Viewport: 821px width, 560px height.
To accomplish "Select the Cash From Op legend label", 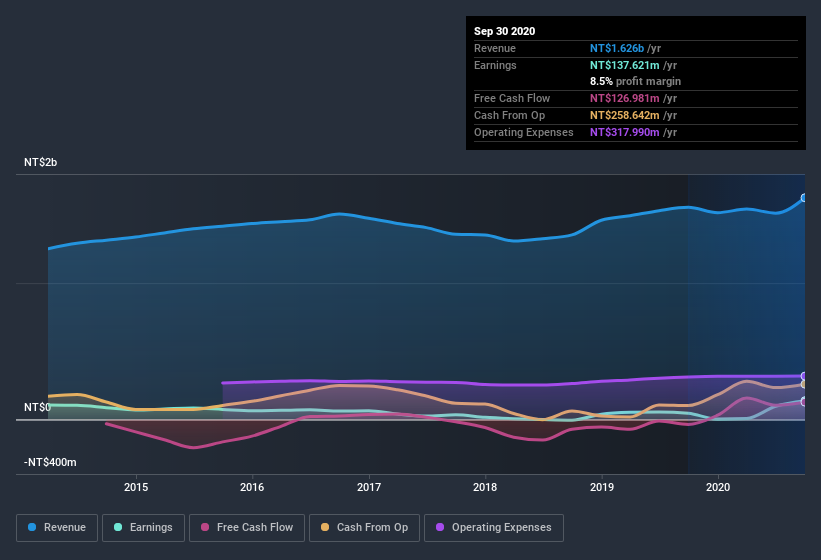I will pos(372,527).
